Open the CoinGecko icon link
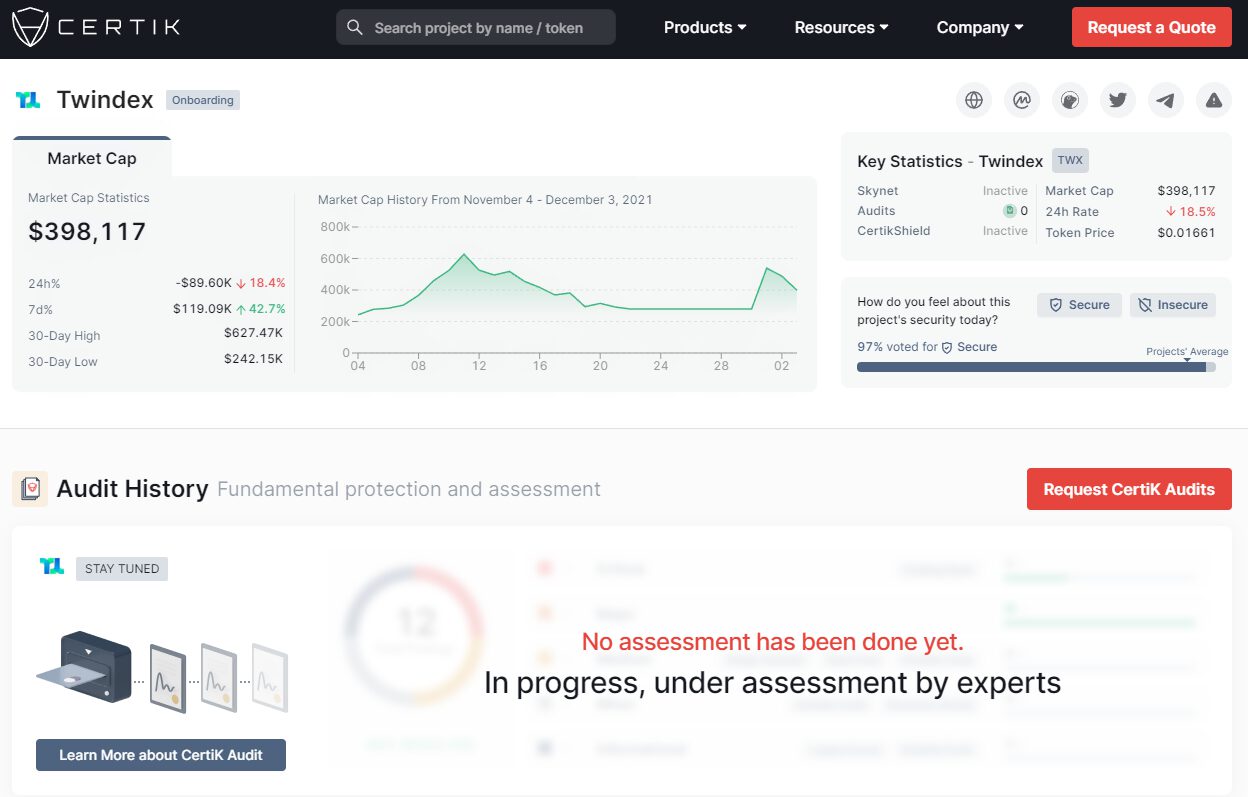 (1070, 100)
